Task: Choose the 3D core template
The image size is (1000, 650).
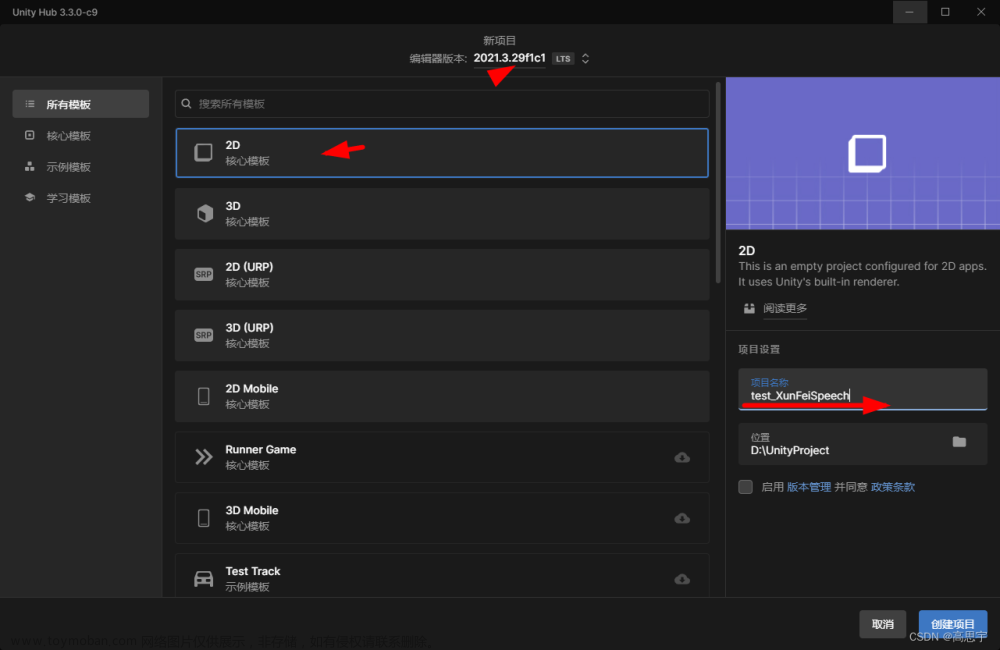Action: pyautogui.click(x=442, y=214)
